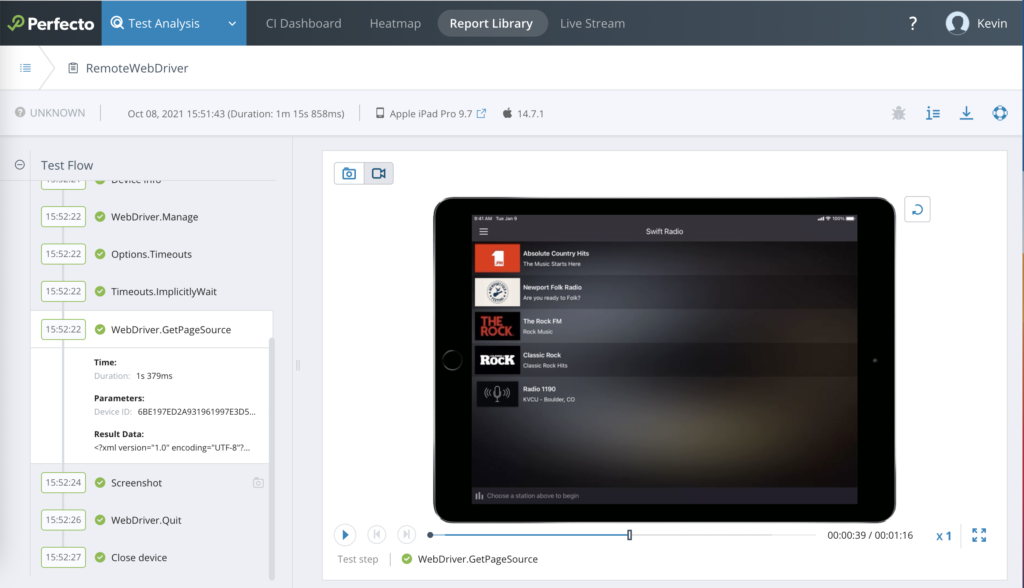Select the Report Library tab
This screenshot has width=1024, height=588.
[491, 24]
